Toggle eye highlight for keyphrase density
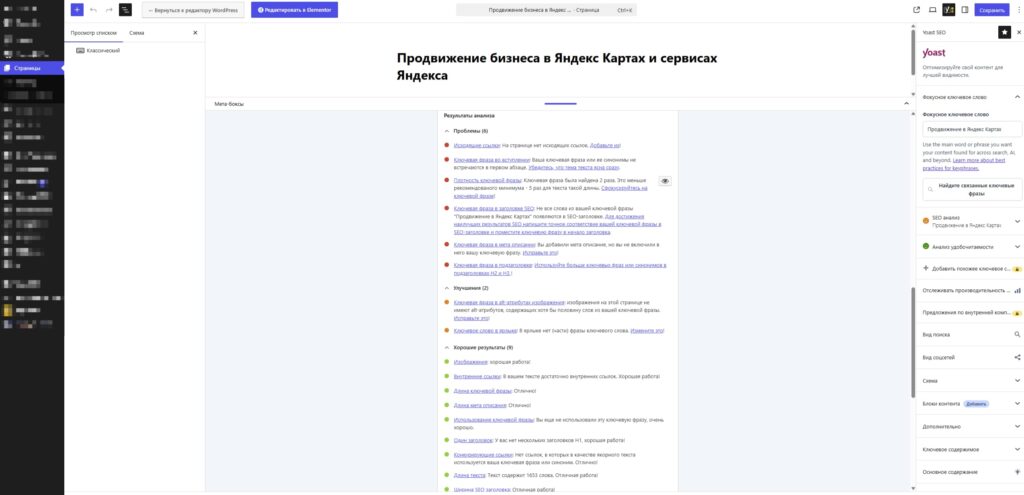Screen dimensions: 1024x495 pos(665,181)
